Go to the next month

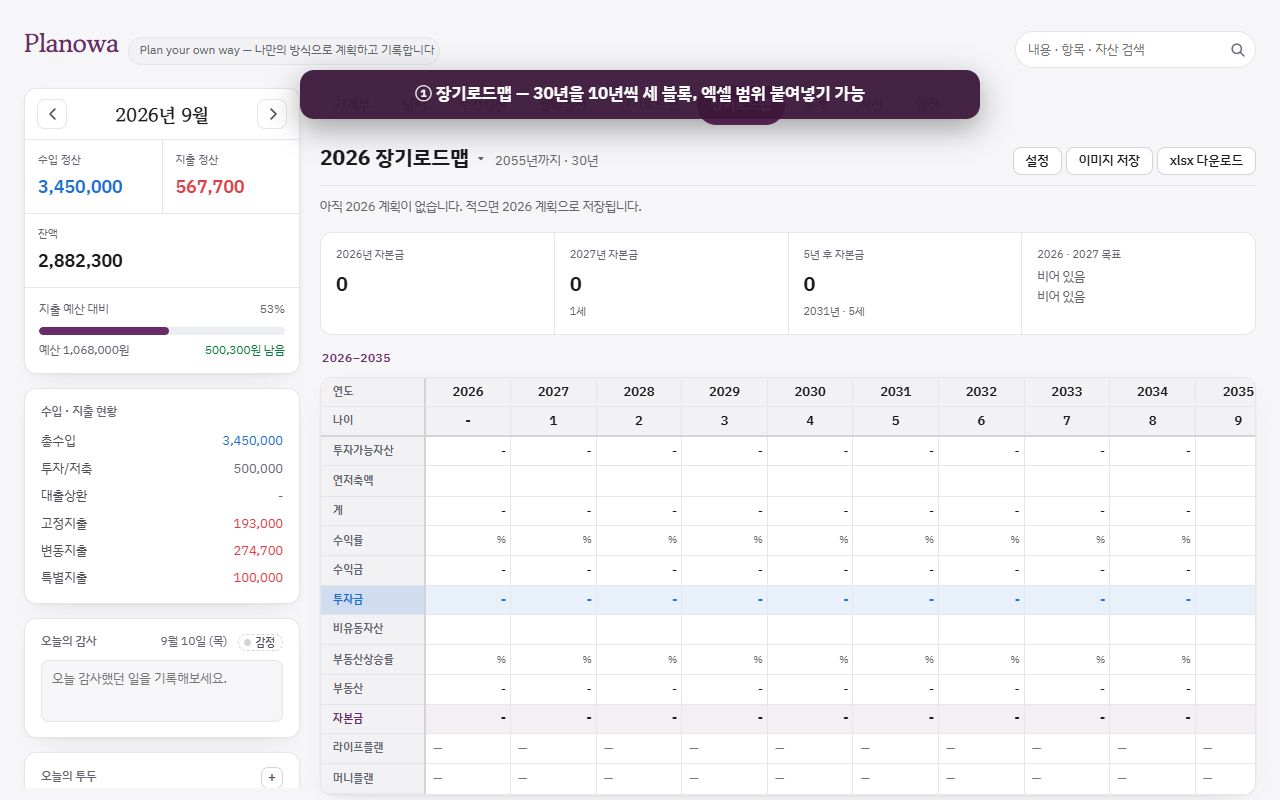click(x=272, y=114)
